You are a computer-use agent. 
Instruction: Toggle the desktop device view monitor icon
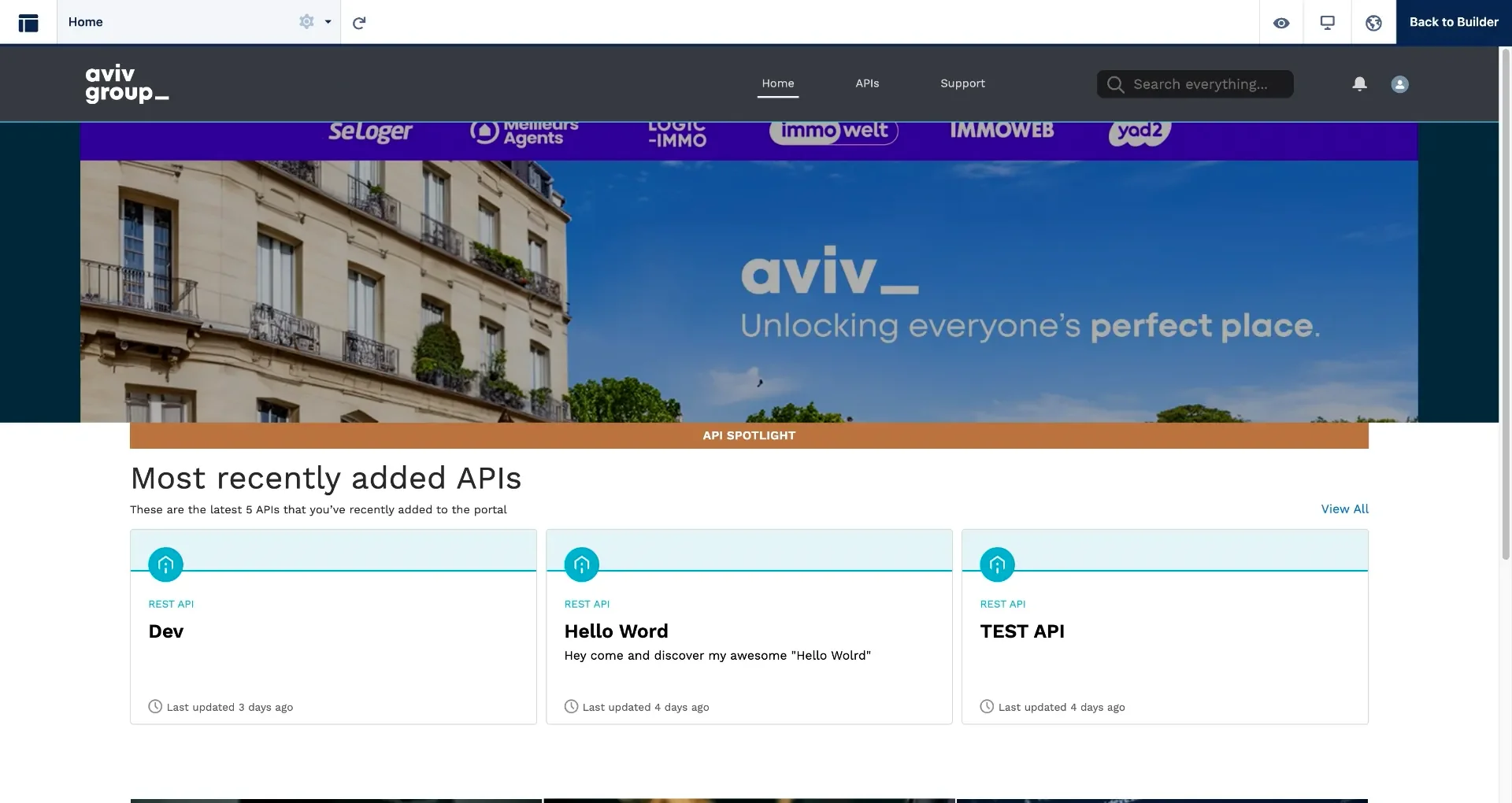[x=1328, y=22]
